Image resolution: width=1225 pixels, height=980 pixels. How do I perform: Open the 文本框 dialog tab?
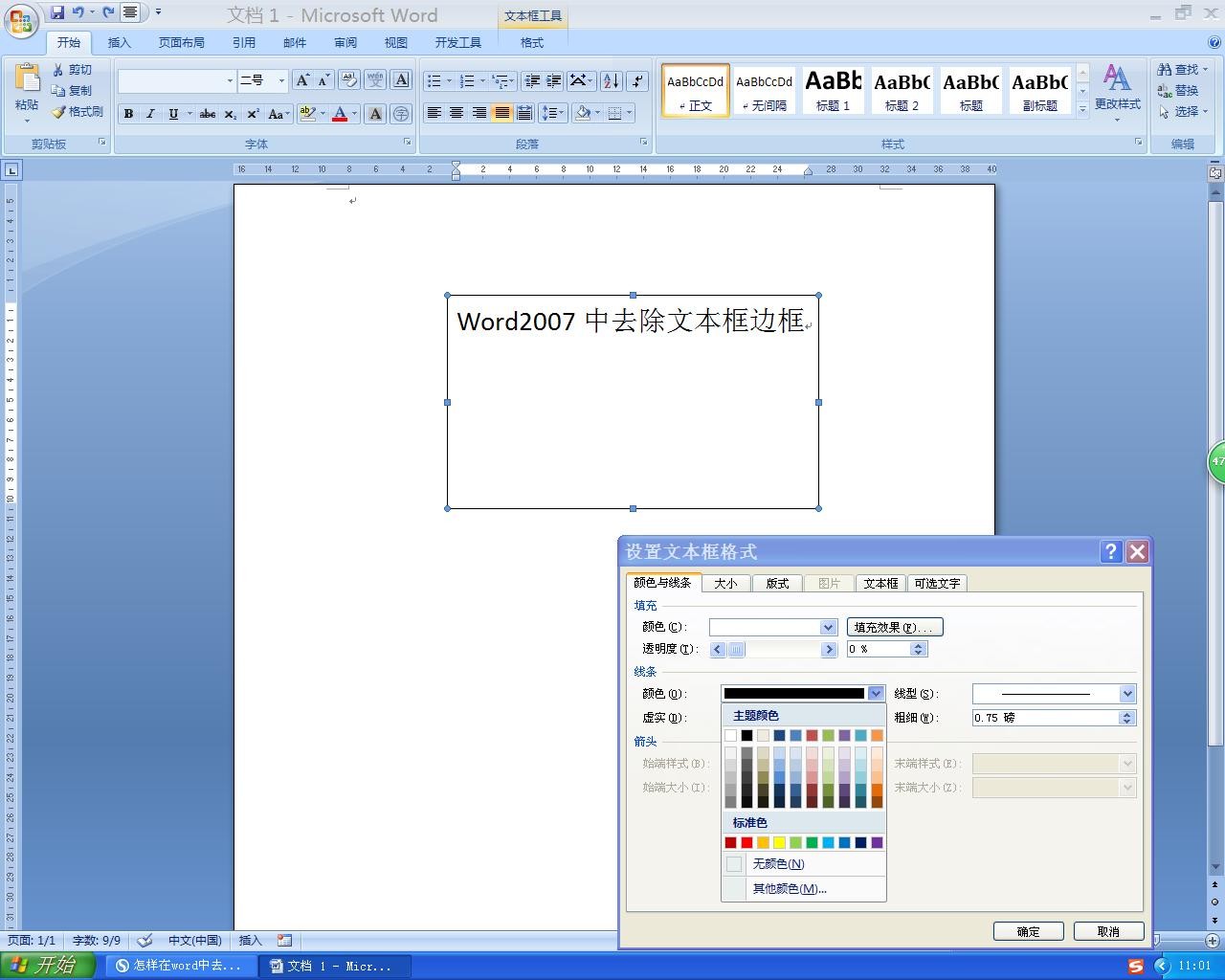click(x=880, y=583)
